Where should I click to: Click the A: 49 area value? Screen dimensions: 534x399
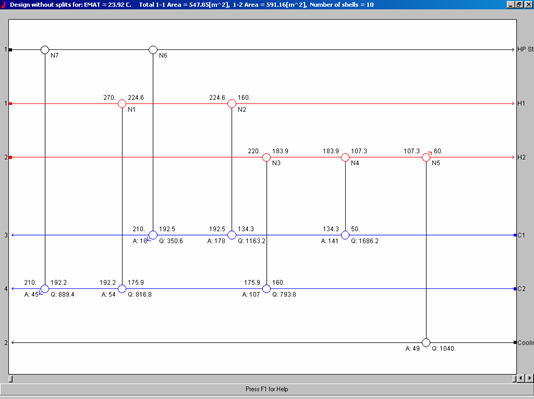(x=412, y=349)
